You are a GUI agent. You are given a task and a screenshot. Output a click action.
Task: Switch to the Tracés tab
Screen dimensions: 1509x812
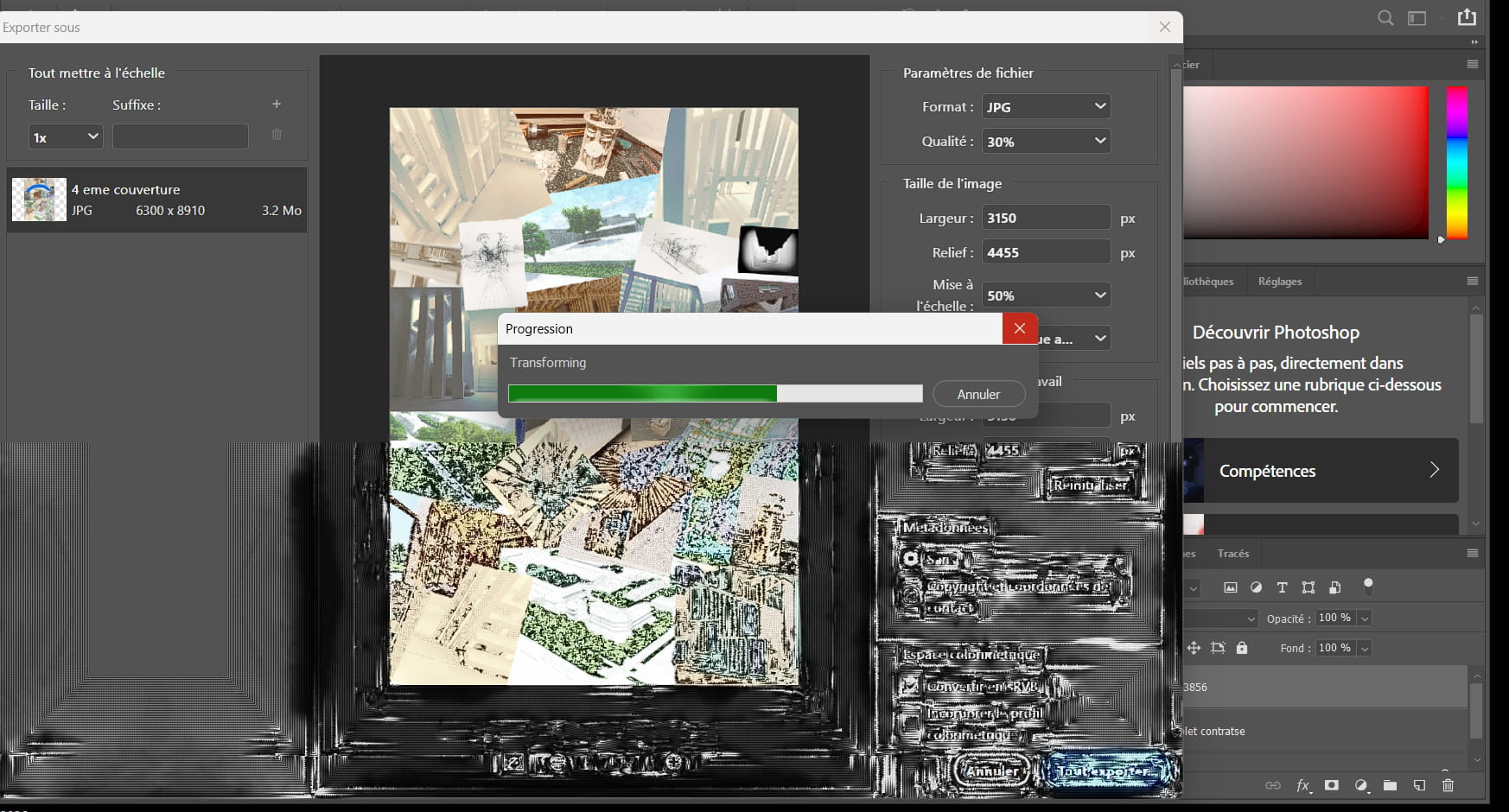click(x=1232, y=554)
